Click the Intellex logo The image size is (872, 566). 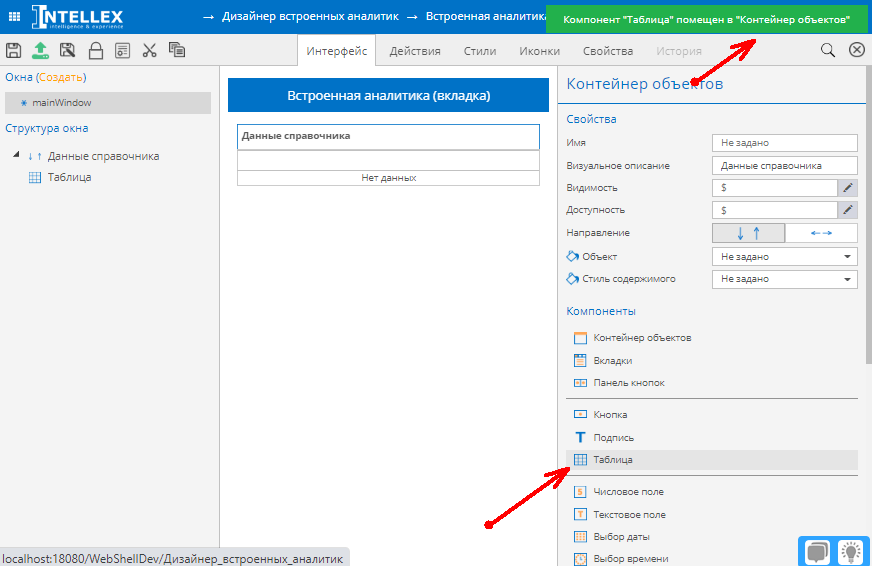pyautogui.click(x=77, y=17)
